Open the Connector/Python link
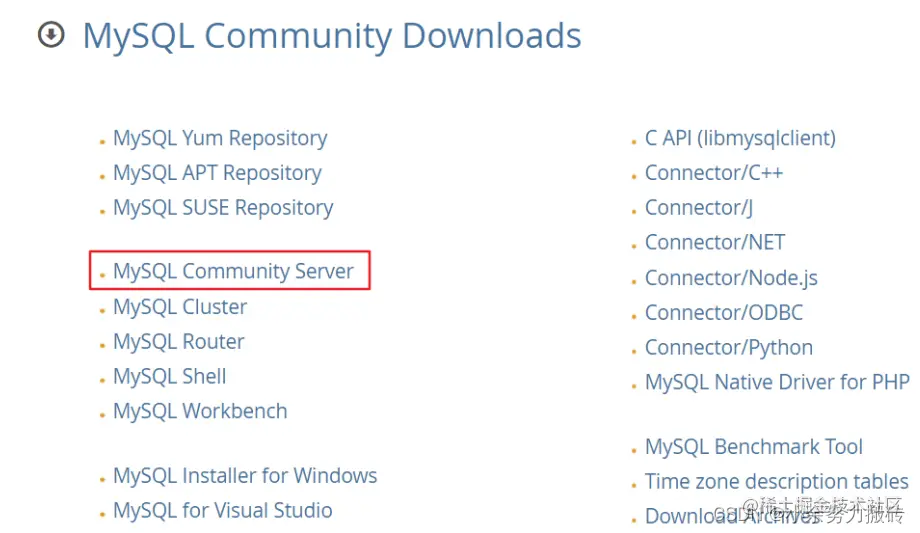Viewport: 920px width, 533px height. click(x=729, y=348)
